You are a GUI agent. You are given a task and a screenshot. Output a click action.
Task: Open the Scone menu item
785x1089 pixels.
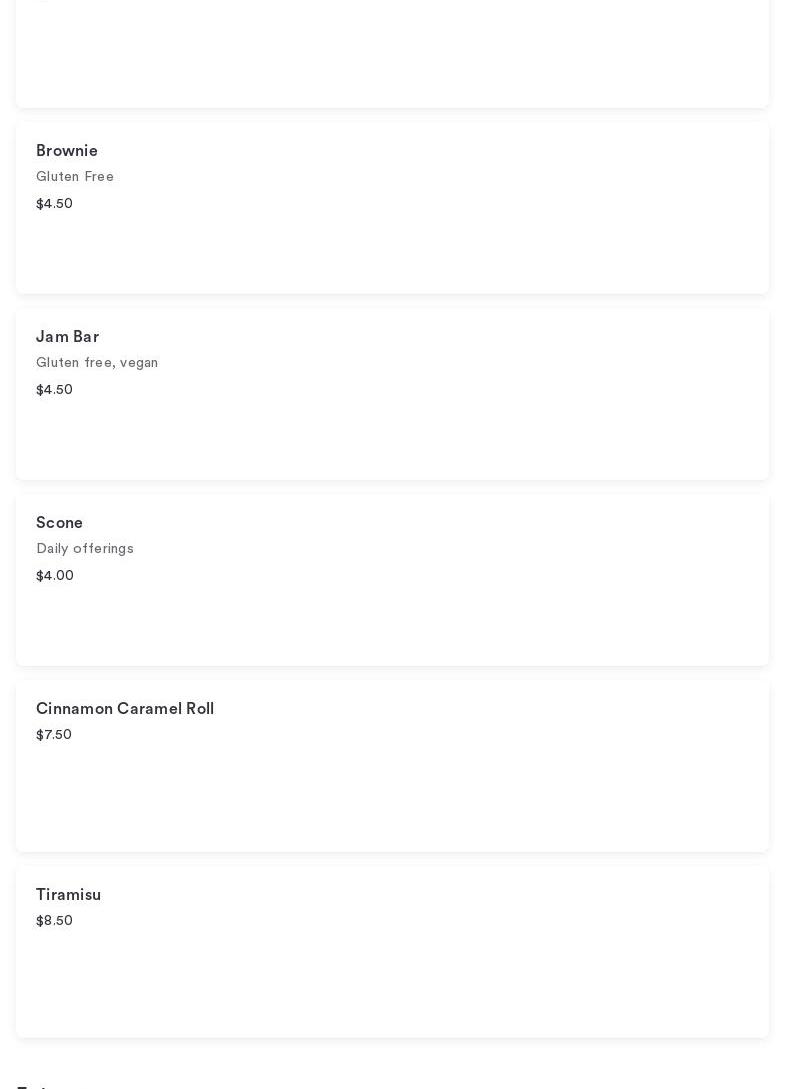pyautogui.click(x=59, y=523)
